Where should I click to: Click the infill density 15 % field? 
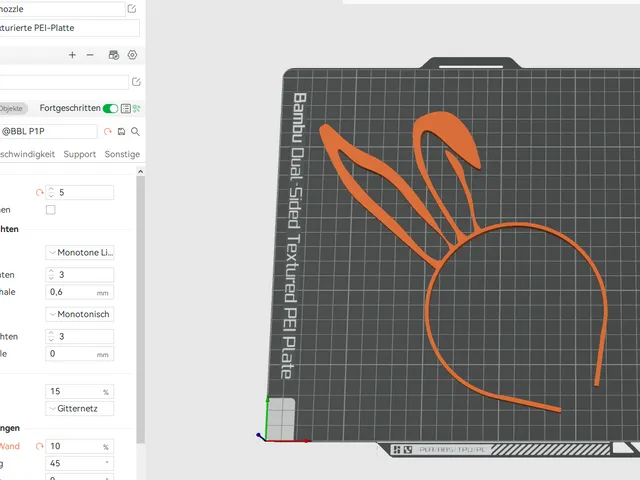[x=80, y=391]
